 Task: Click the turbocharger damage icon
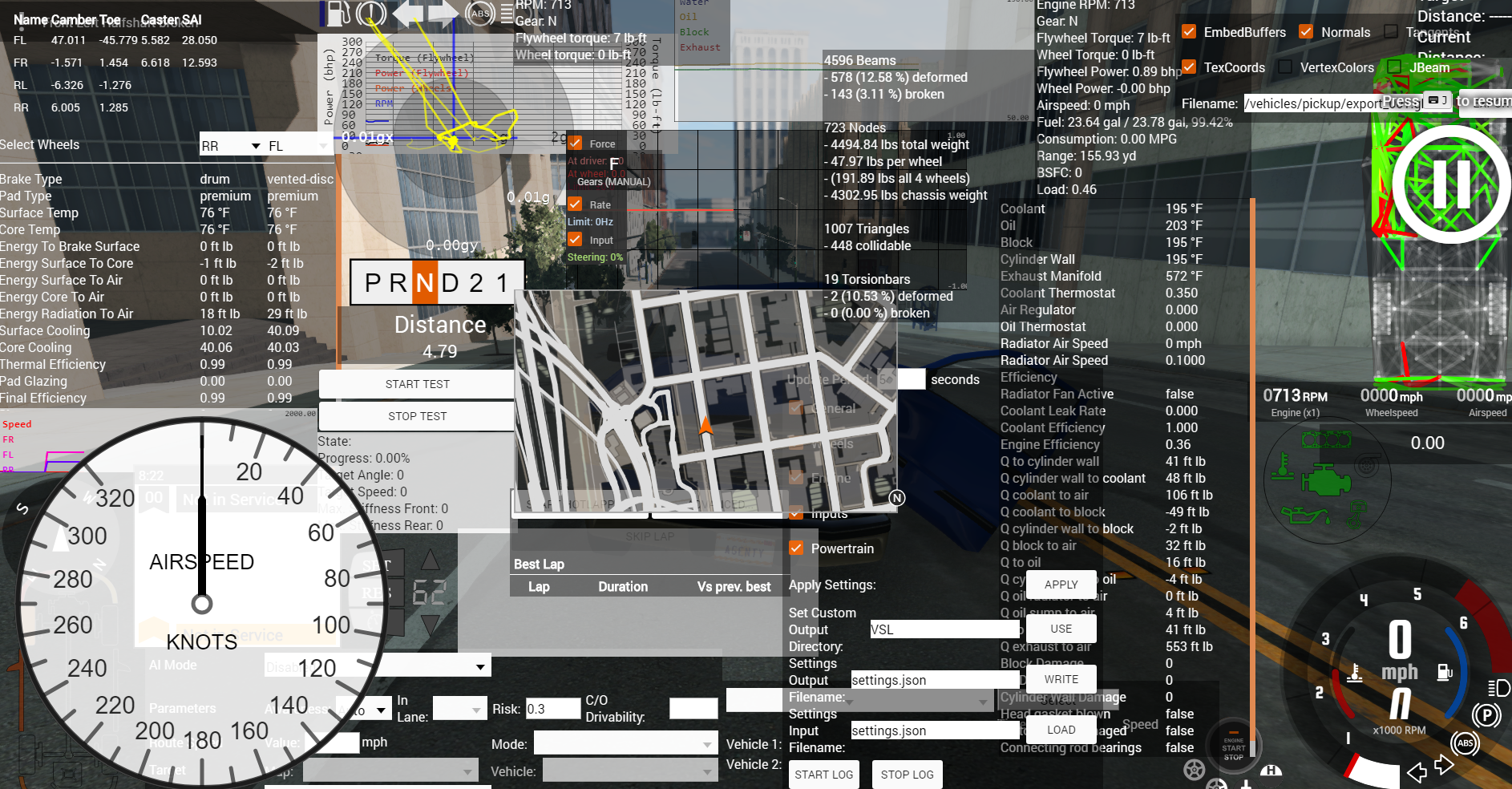tap(1368, 465)
